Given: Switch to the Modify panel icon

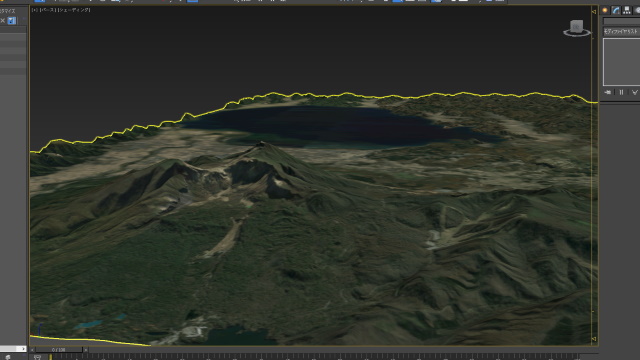Looking at the screenshot, I should point(616,10).
